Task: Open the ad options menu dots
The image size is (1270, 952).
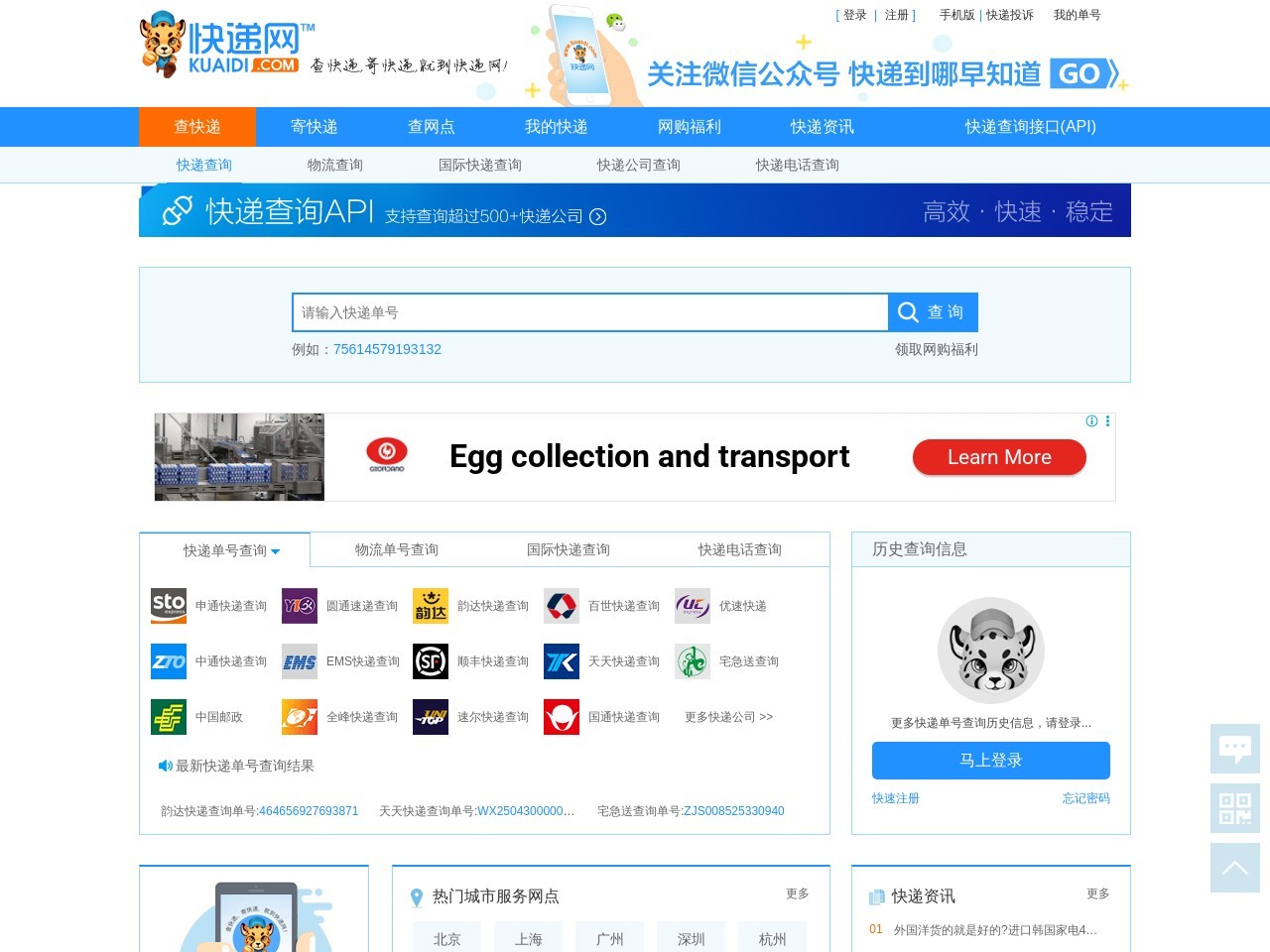Action: pyautogui.click(x=1108, y=421)
